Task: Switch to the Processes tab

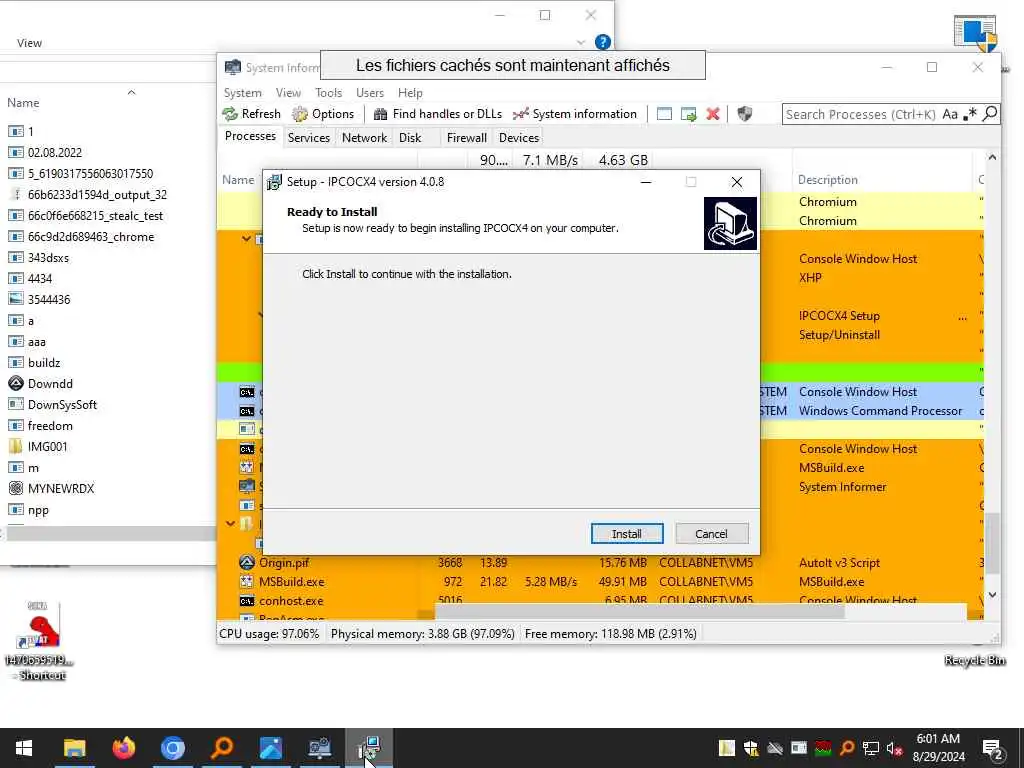Action: point(250,136)
